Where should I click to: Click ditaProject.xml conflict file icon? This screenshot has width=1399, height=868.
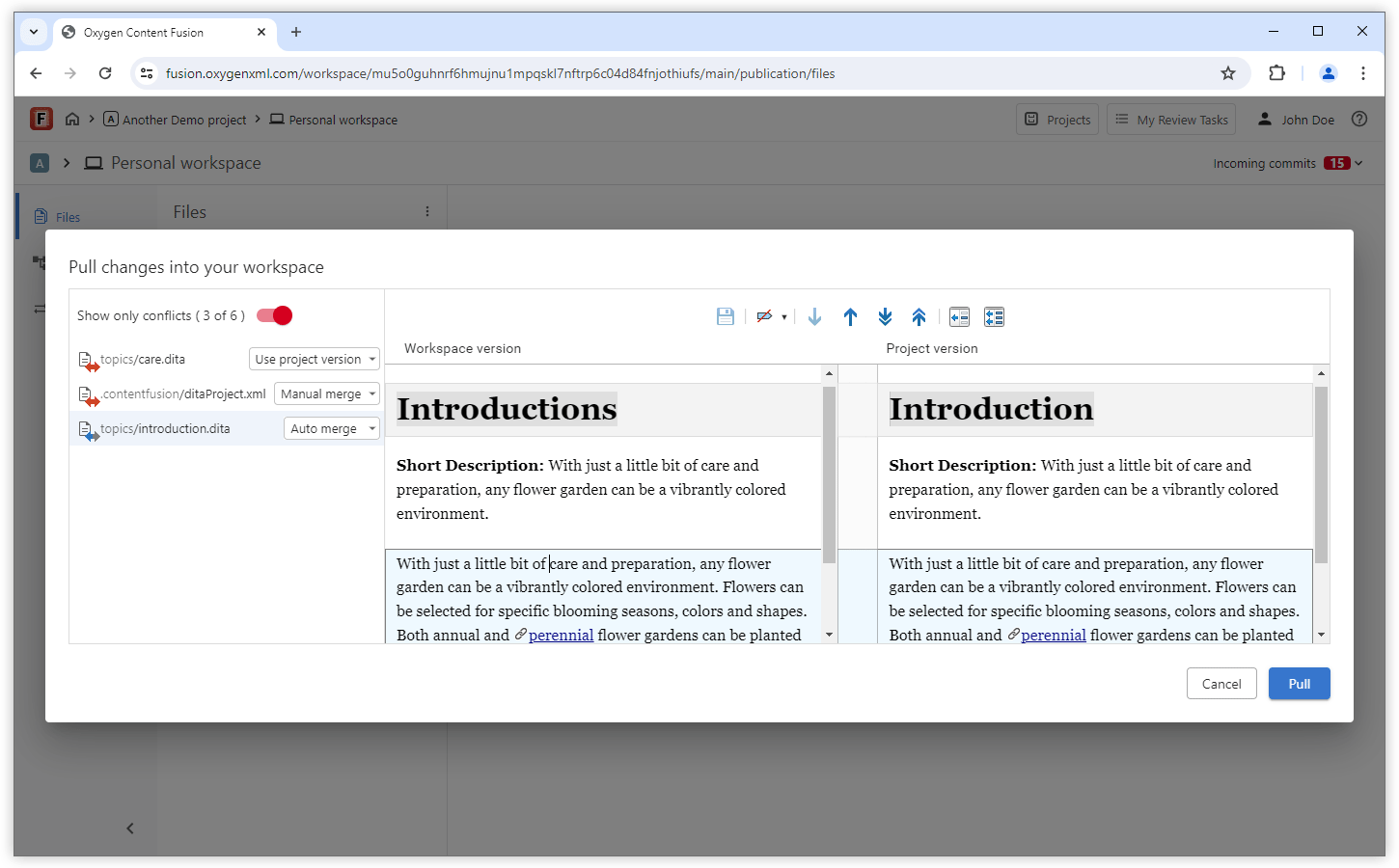[88, 395]
